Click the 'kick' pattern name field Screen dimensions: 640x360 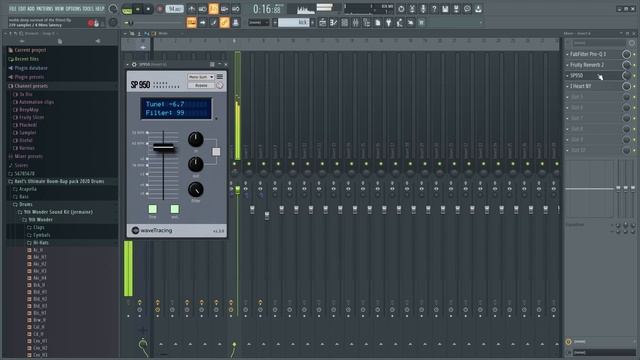(x=293, y=22)
